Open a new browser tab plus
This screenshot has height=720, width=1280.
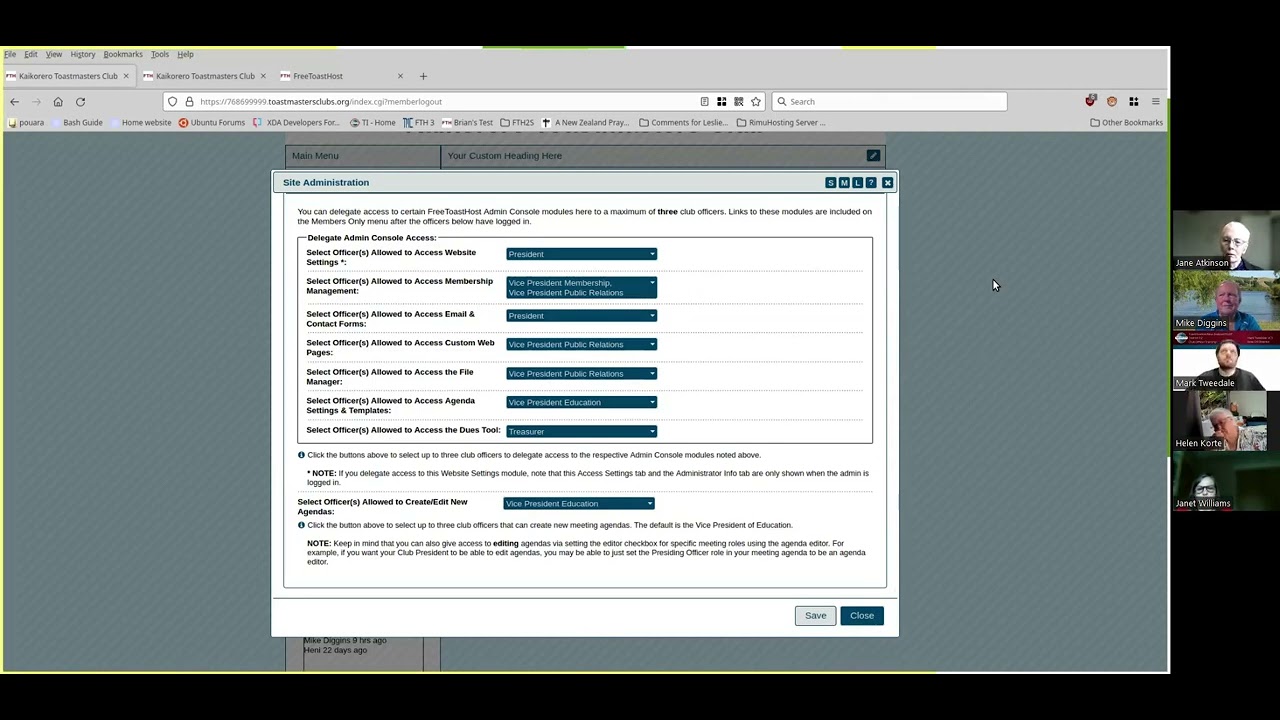pos(423,76)
